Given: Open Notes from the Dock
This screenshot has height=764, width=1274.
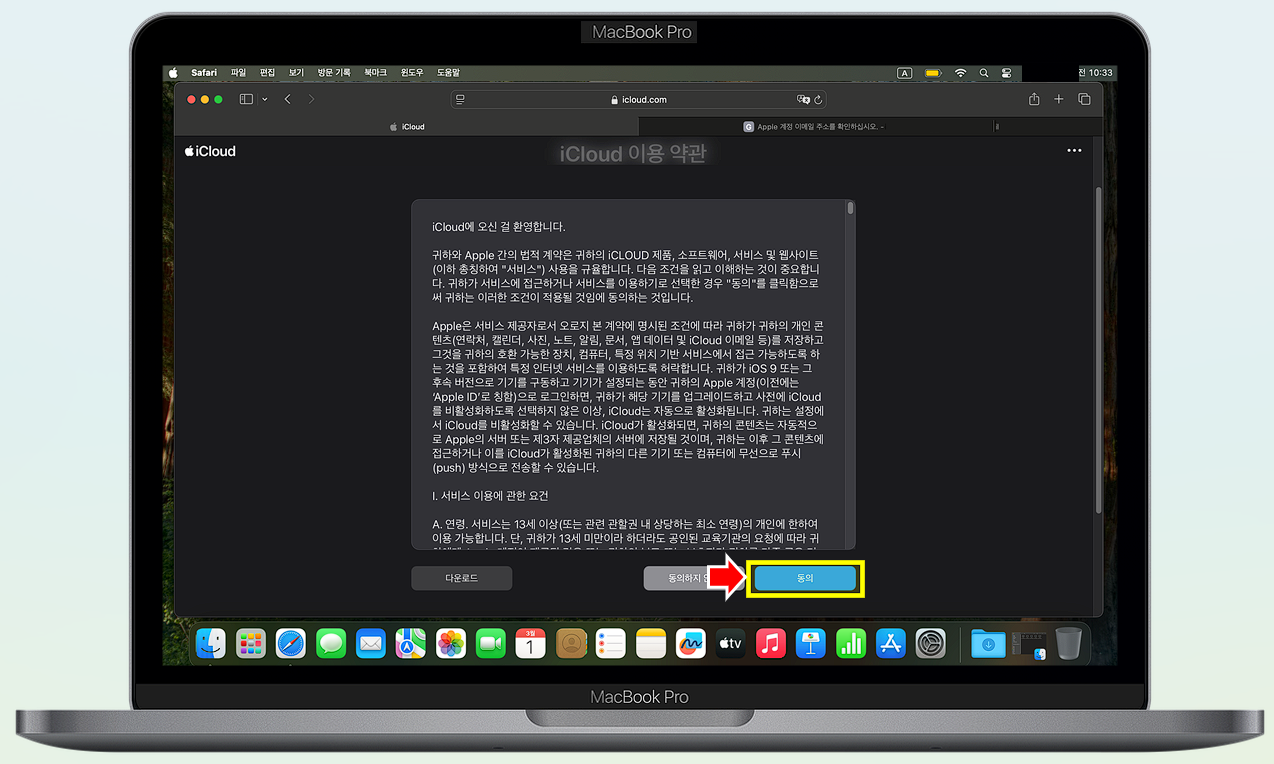Looking at the screenshot, I should 651,643.
